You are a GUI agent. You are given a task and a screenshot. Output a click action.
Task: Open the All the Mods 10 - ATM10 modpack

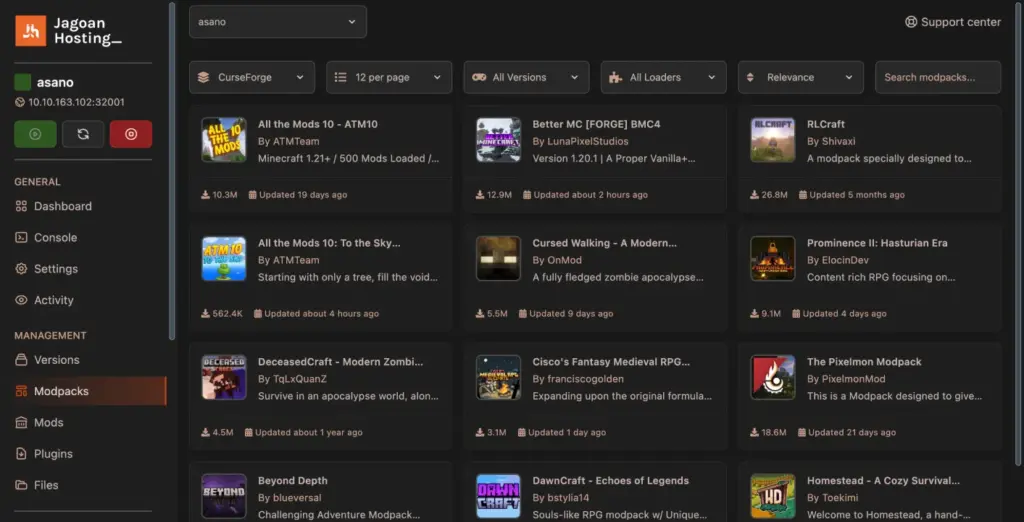(x=321, y=159)
